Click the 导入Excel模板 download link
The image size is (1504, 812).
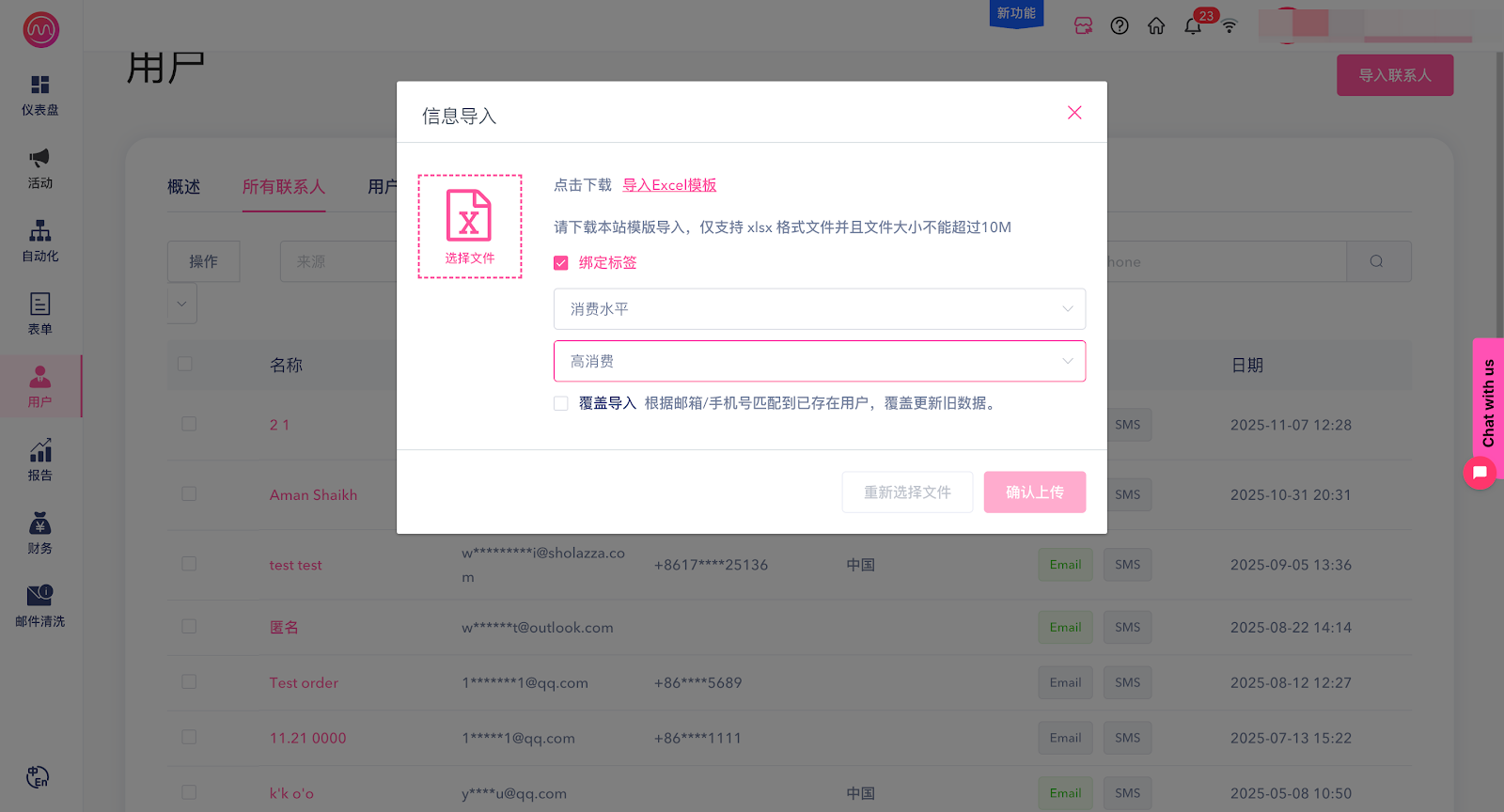669,185
